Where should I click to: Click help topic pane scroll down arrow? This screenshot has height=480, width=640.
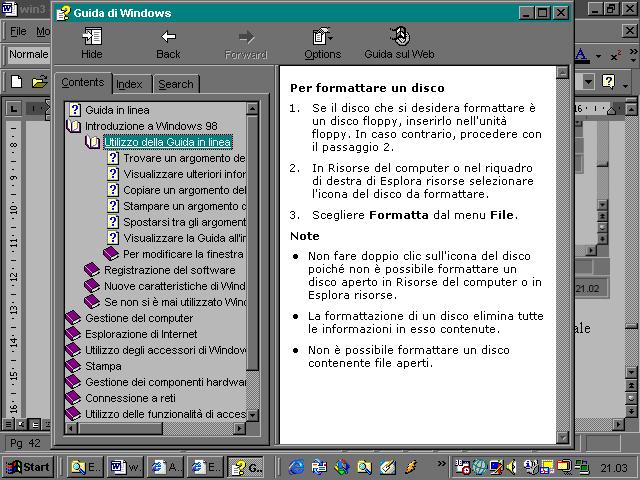click(x=562, y=438)
